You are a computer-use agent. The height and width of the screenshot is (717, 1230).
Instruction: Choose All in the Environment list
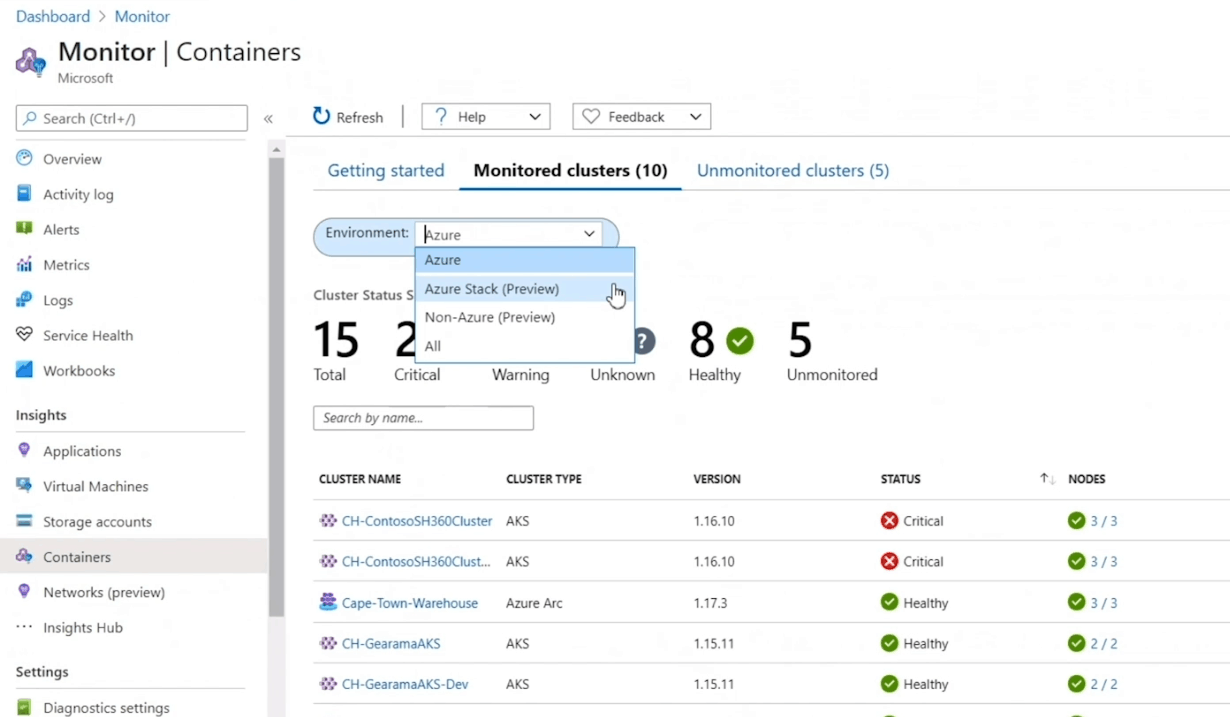(x=525, y=346)
